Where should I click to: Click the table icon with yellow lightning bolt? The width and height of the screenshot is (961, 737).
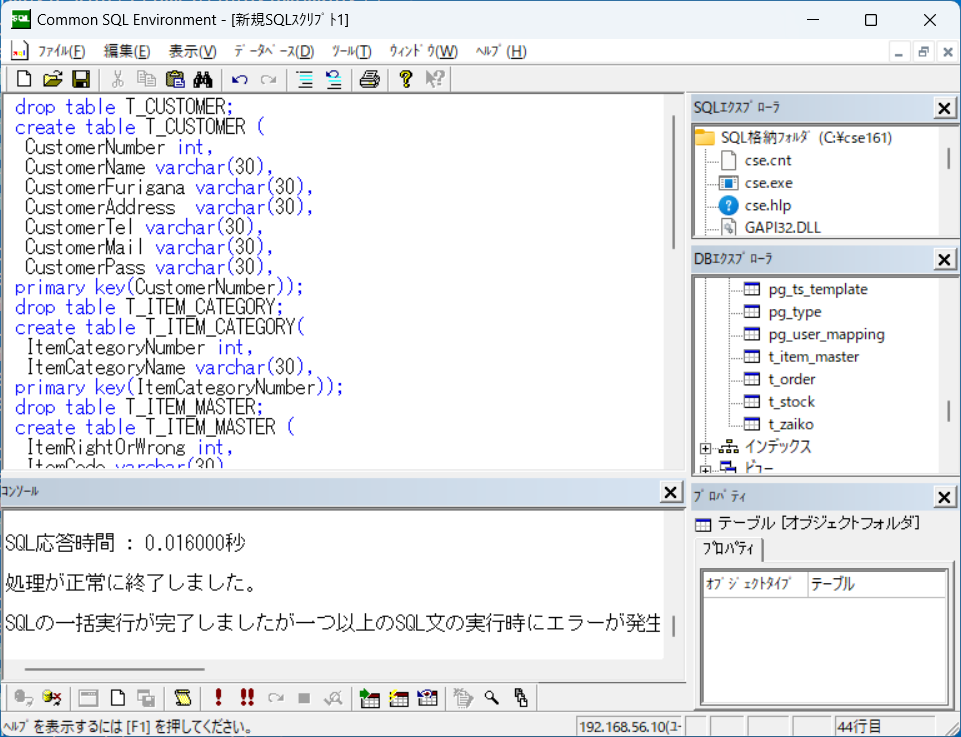click(x=398, y=697)
